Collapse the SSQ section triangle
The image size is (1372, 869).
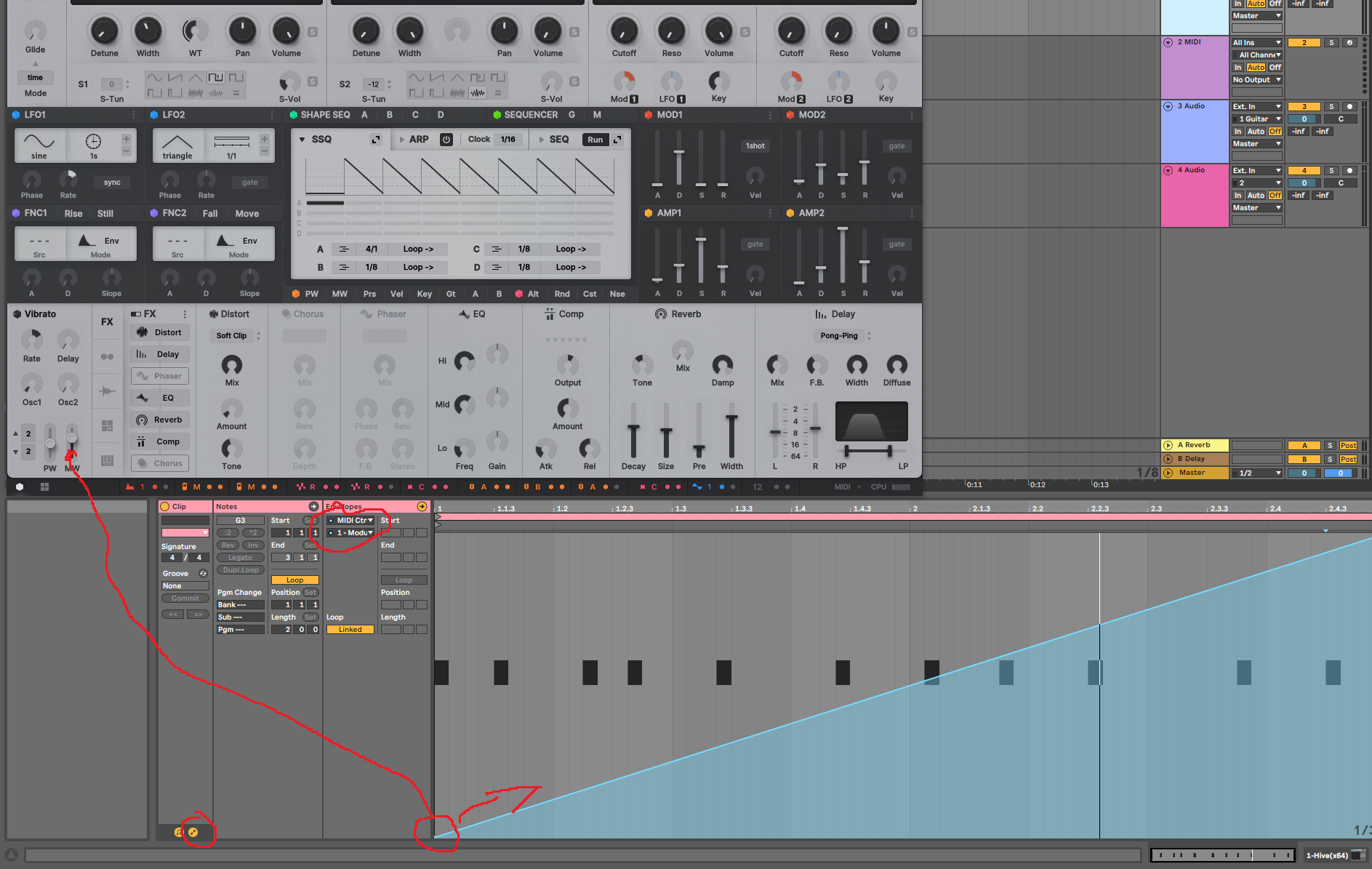click(x=302, y=140)
